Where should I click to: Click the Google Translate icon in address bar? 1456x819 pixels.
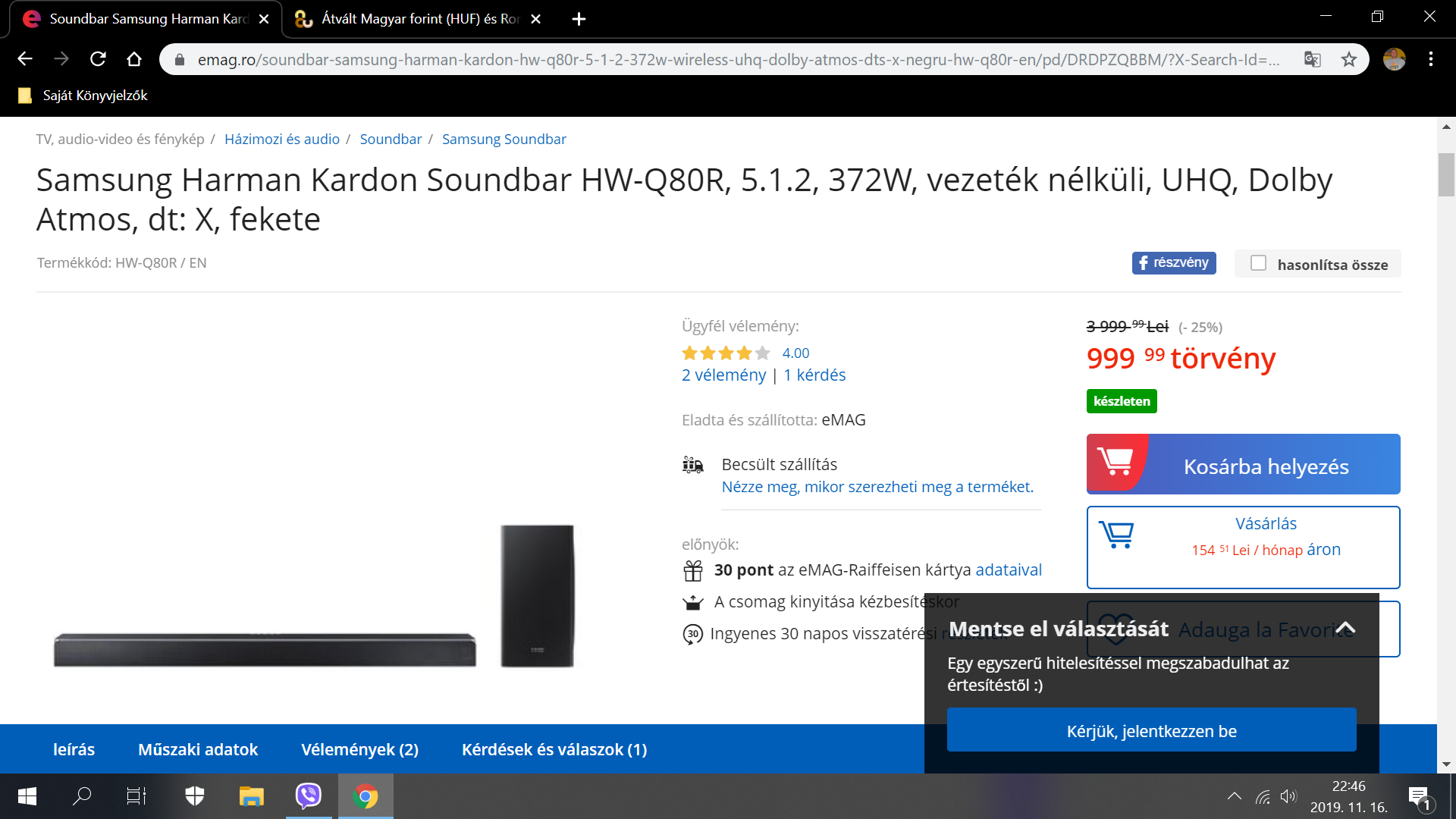(1313, 59)
